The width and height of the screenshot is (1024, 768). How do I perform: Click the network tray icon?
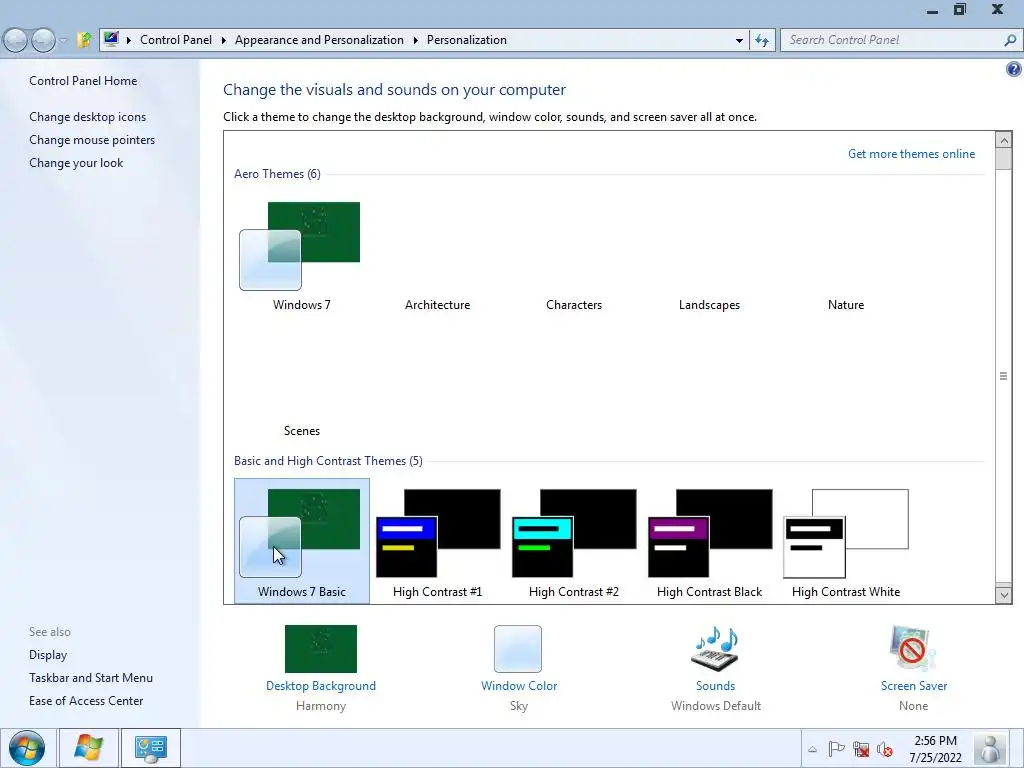coord(861,748)
